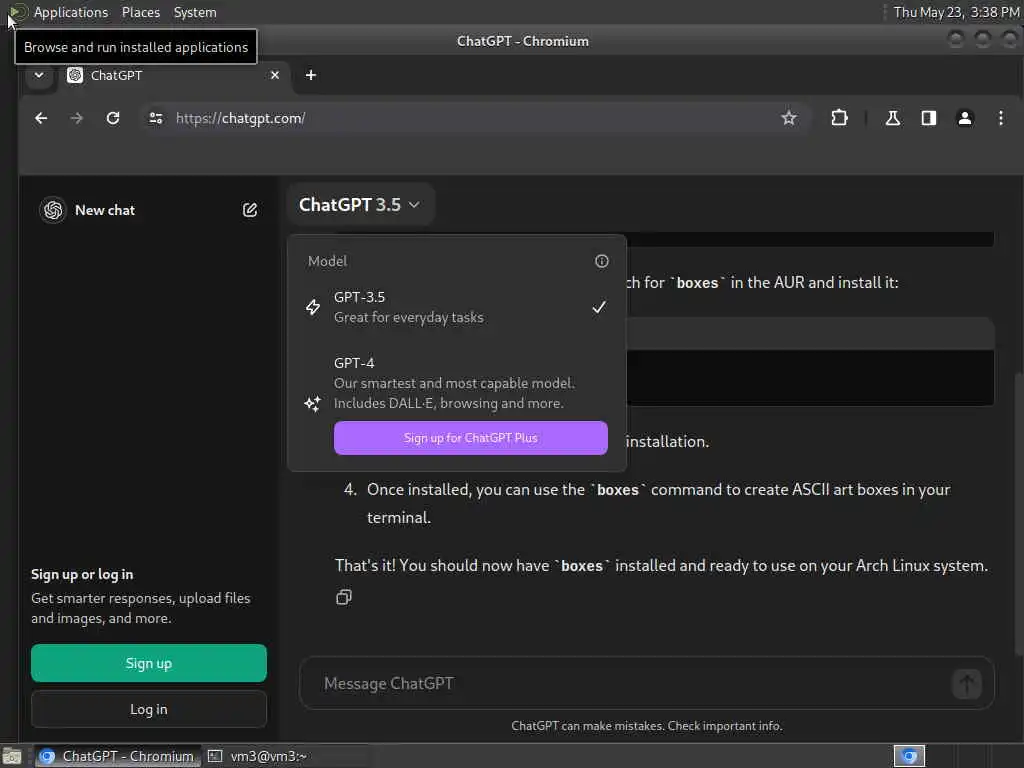Click the new chat compose icon
1024x768 pixels.
click(249, 210)
